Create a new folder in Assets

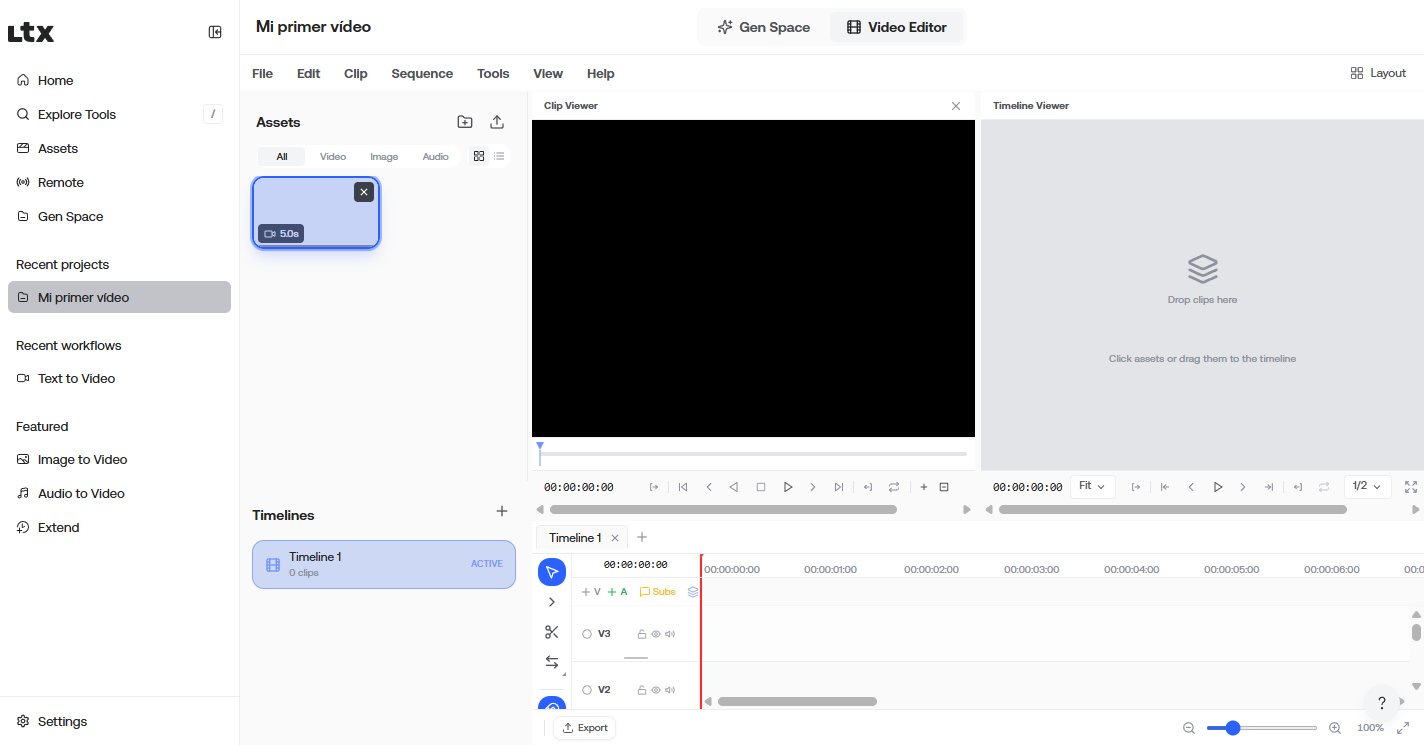465,122
